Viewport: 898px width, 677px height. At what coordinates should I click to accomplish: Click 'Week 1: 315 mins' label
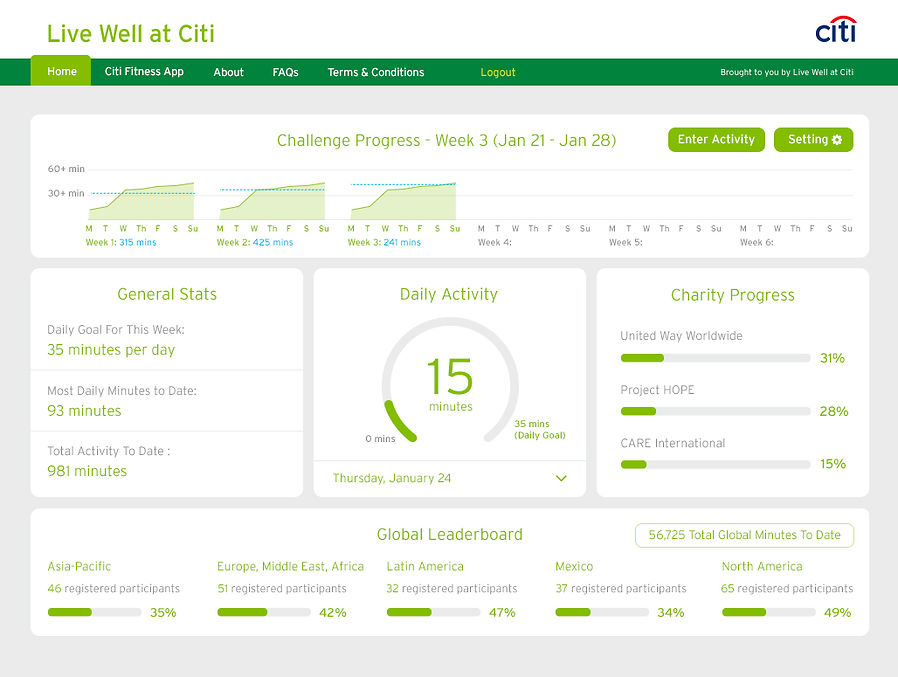coord(121,242)
